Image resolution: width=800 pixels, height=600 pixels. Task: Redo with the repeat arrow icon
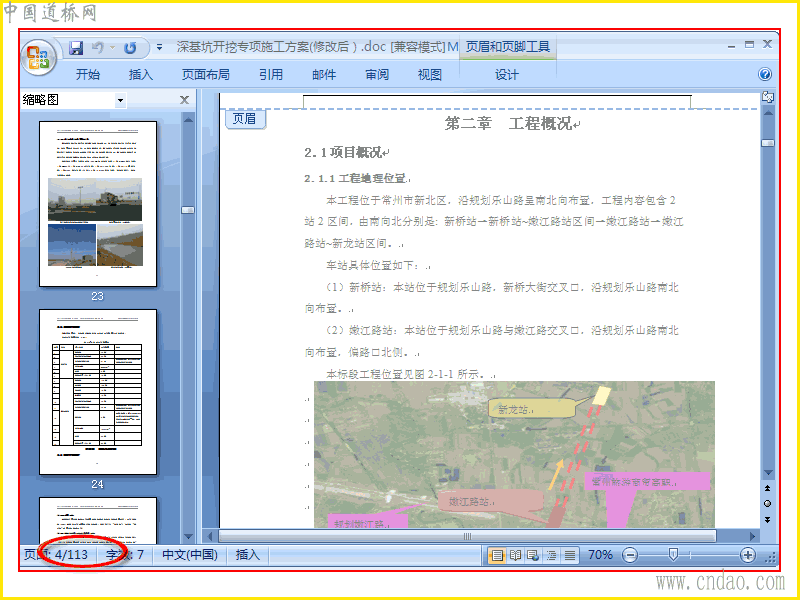pos(130,47)
